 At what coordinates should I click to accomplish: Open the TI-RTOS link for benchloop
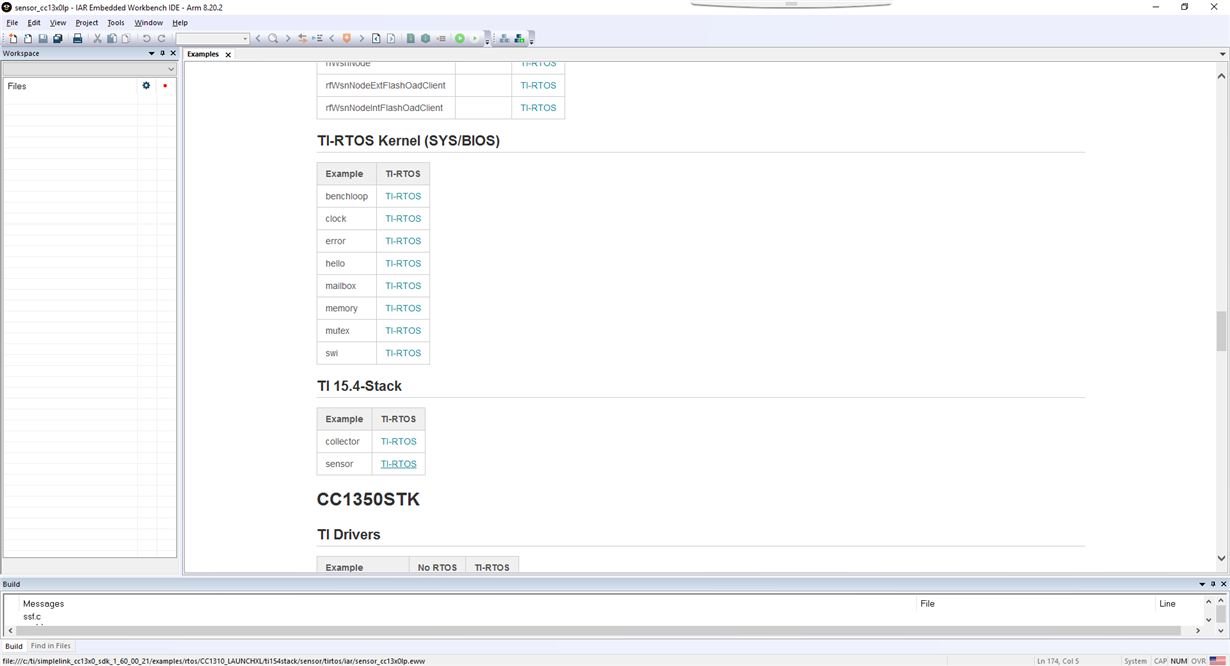click(x=403, y=196)
